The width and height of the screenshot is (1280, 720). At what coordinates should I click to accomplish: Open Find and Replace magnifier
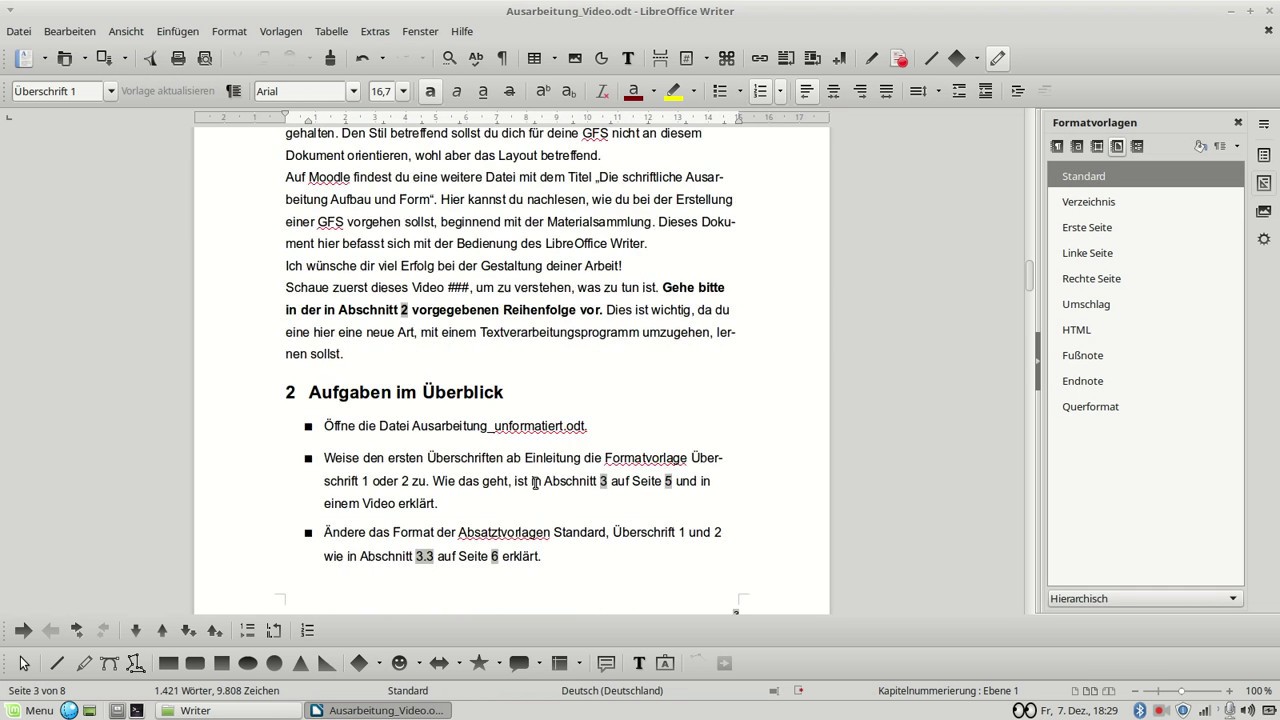pyautogui.click(x=450, y=59)
